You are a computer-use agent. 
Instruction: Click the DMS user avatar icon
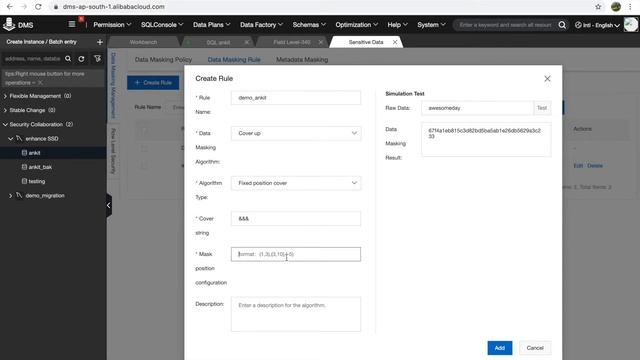click(x=631, y=25)
